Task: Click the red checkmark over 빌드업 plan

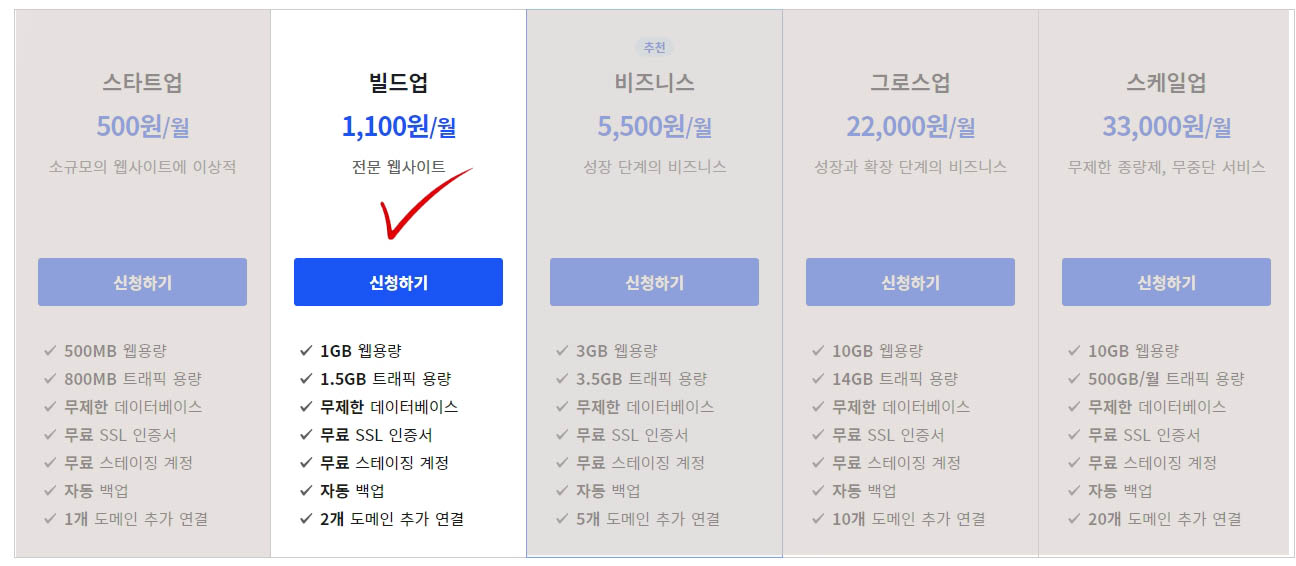Action: (423, 204)
